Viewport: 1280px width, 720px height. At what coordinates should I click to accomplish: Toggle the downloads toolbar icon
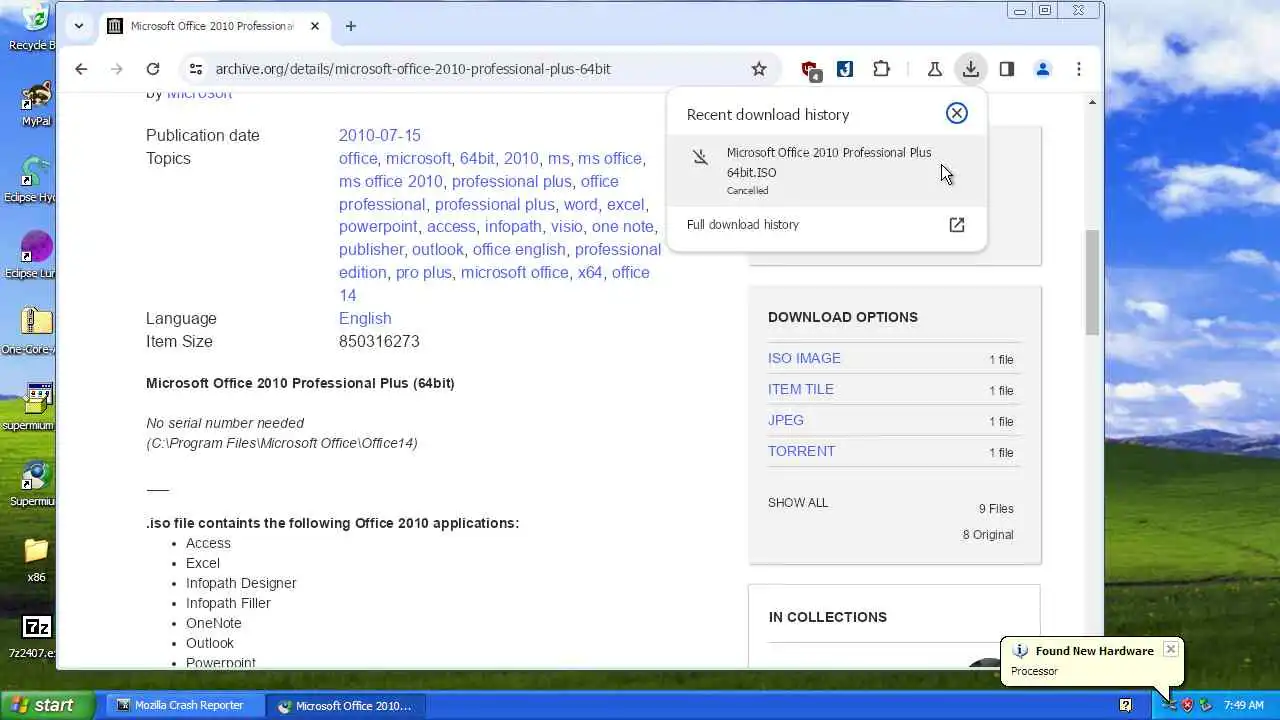pos(970,69)
